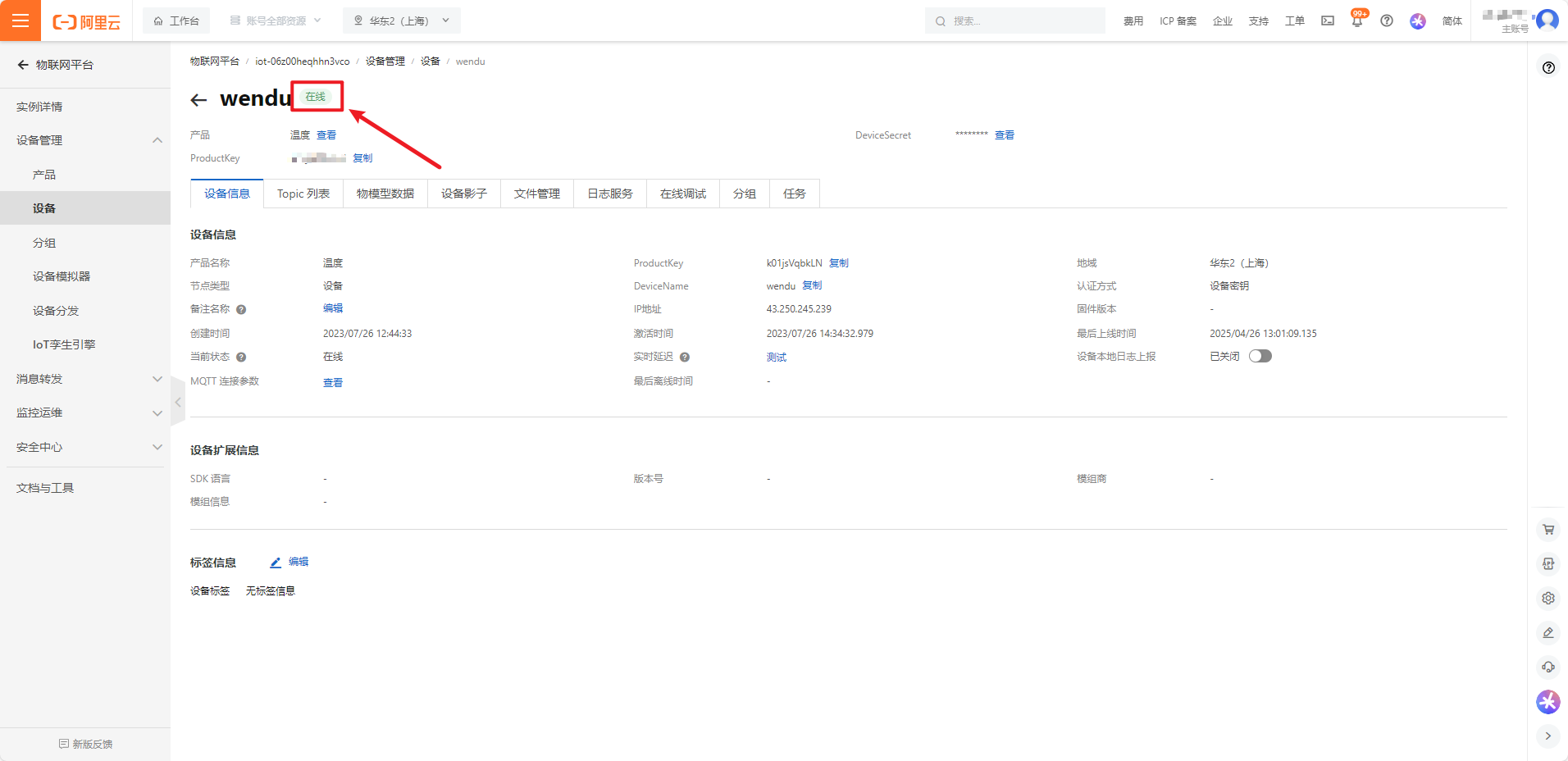This screenshot has height=761, width=1568.
Task: Open the help question-mark icon
Action: 1387,21
